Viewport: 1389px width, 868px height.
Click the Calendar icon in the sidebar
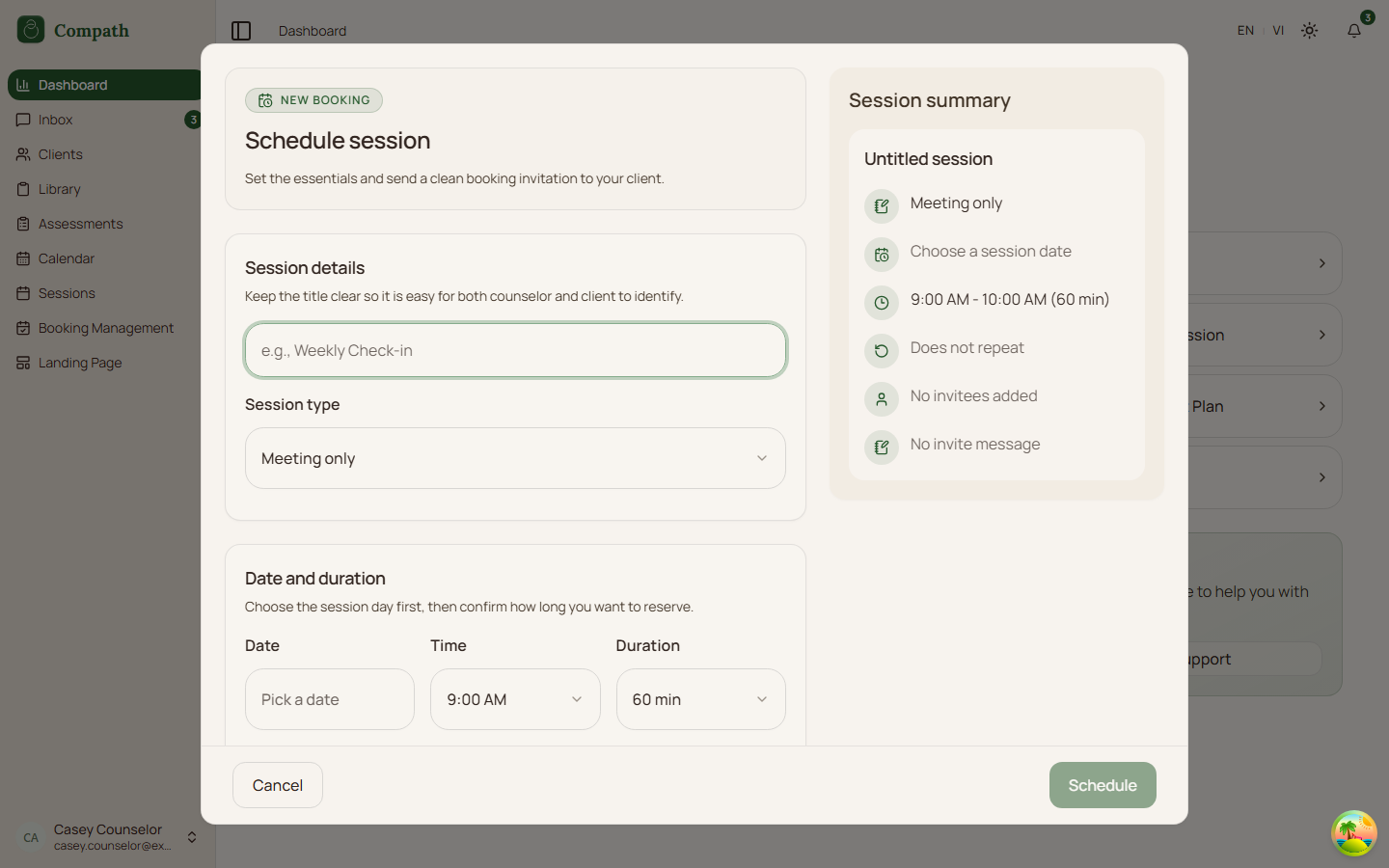(21, 258)
